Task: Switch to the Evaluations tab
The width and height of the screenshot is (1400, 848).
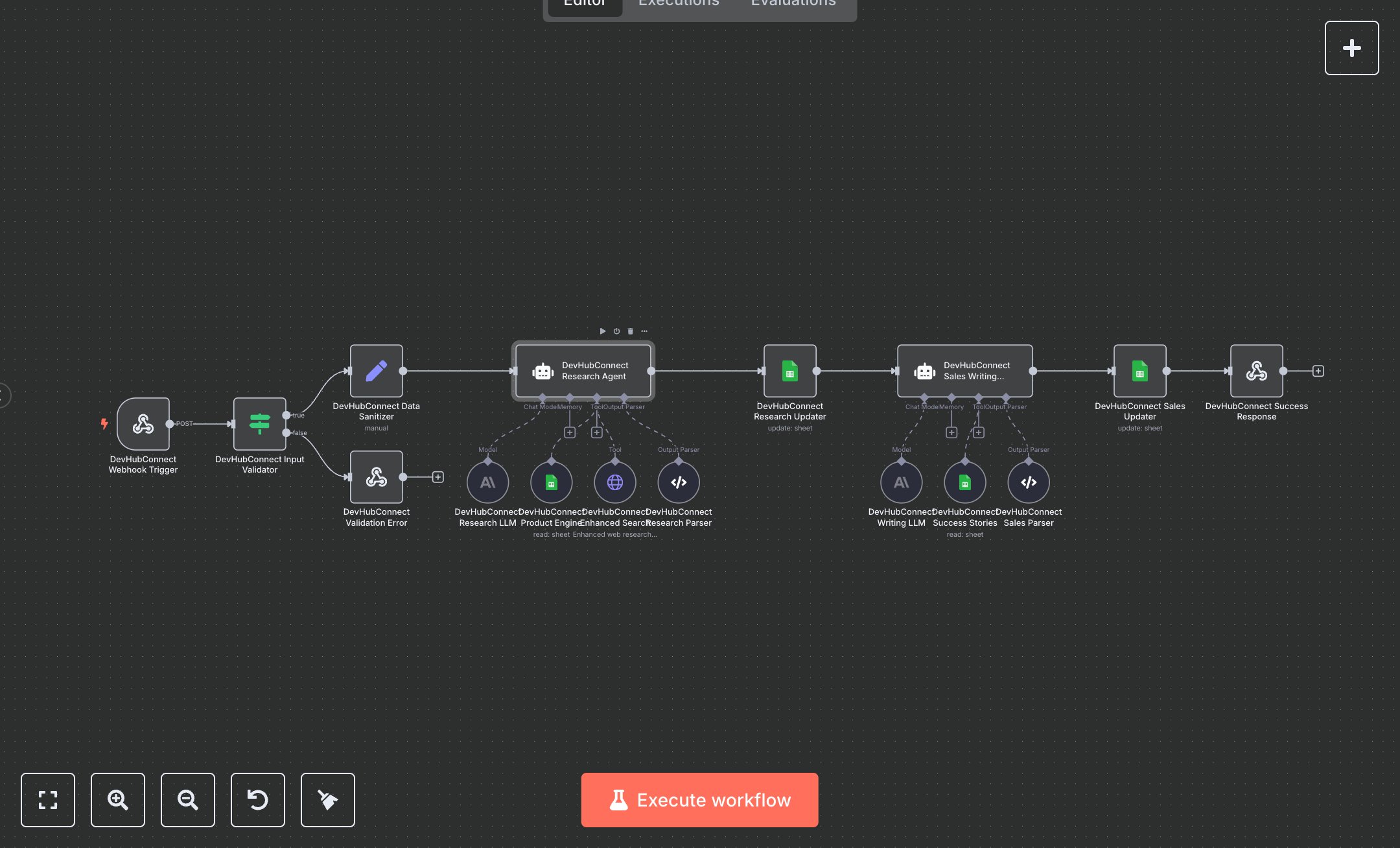Action: (x=793, y=3)
